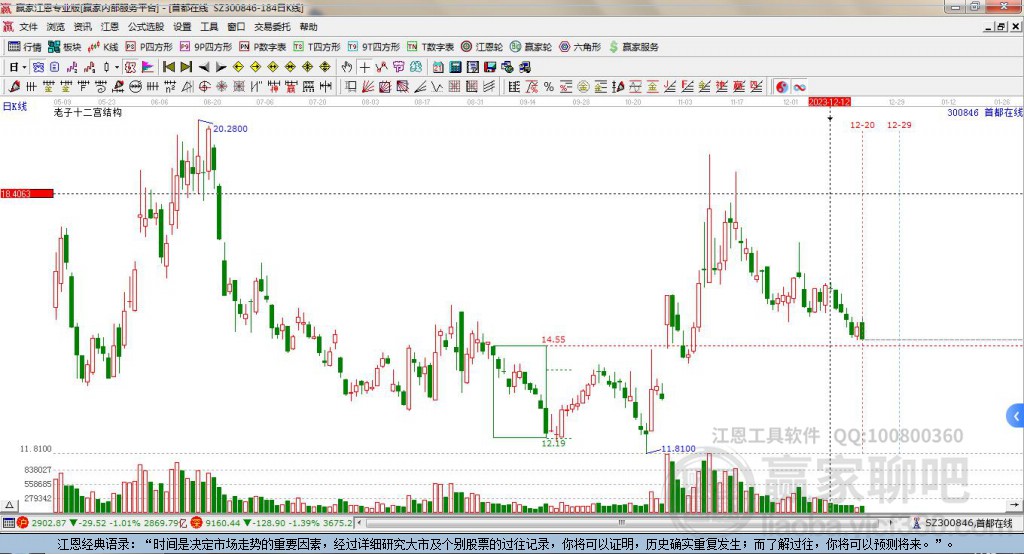Click the yin-yang taiji icon
1024x554 pixels.
point(782,87)
